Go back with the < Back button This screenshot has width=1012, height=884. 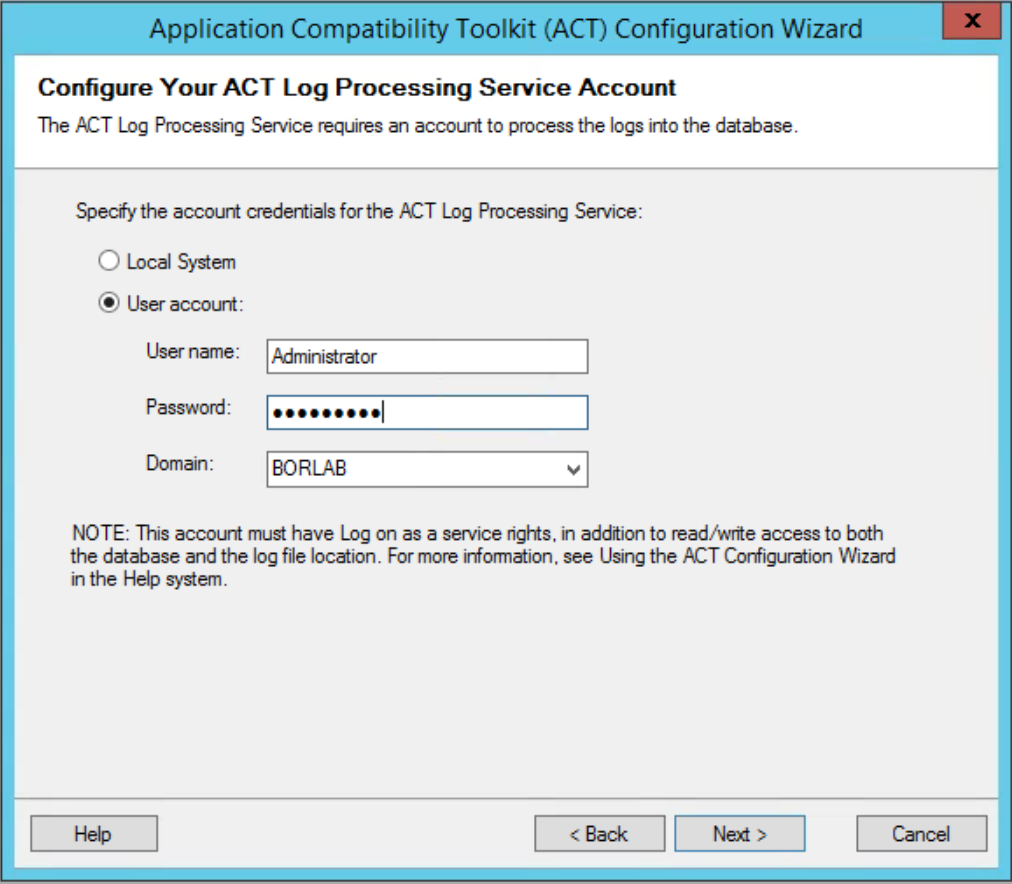[600, 834]
